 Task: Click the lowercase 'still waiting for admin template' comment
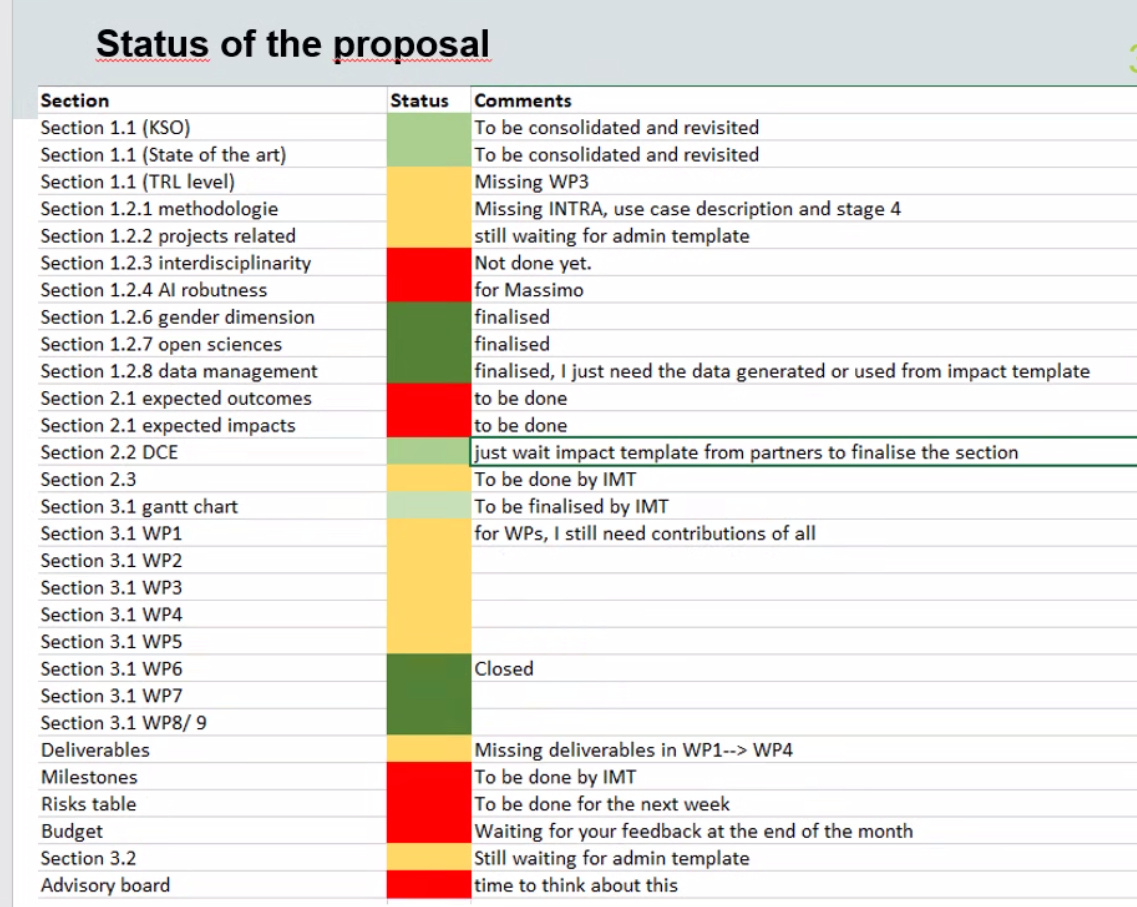pyautogui.click(x=612, y=236)
